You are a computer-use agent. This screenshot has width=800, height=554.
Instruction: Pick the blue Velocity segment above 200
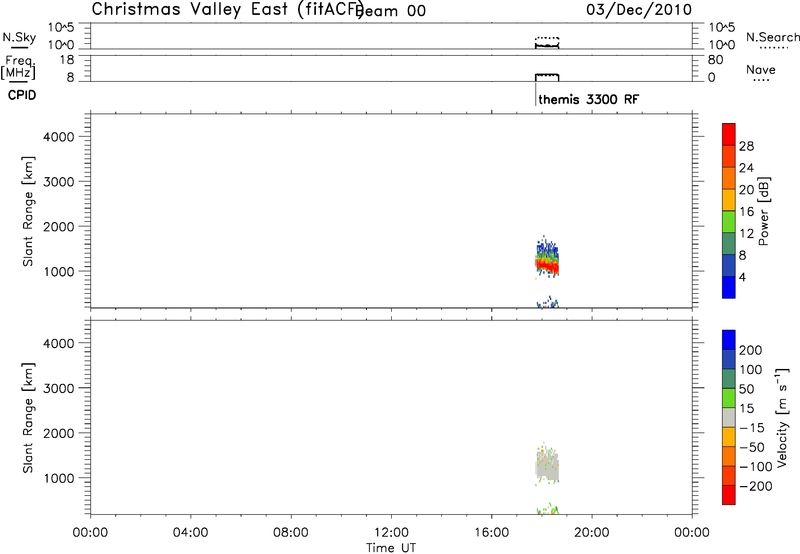click(729, 340)
